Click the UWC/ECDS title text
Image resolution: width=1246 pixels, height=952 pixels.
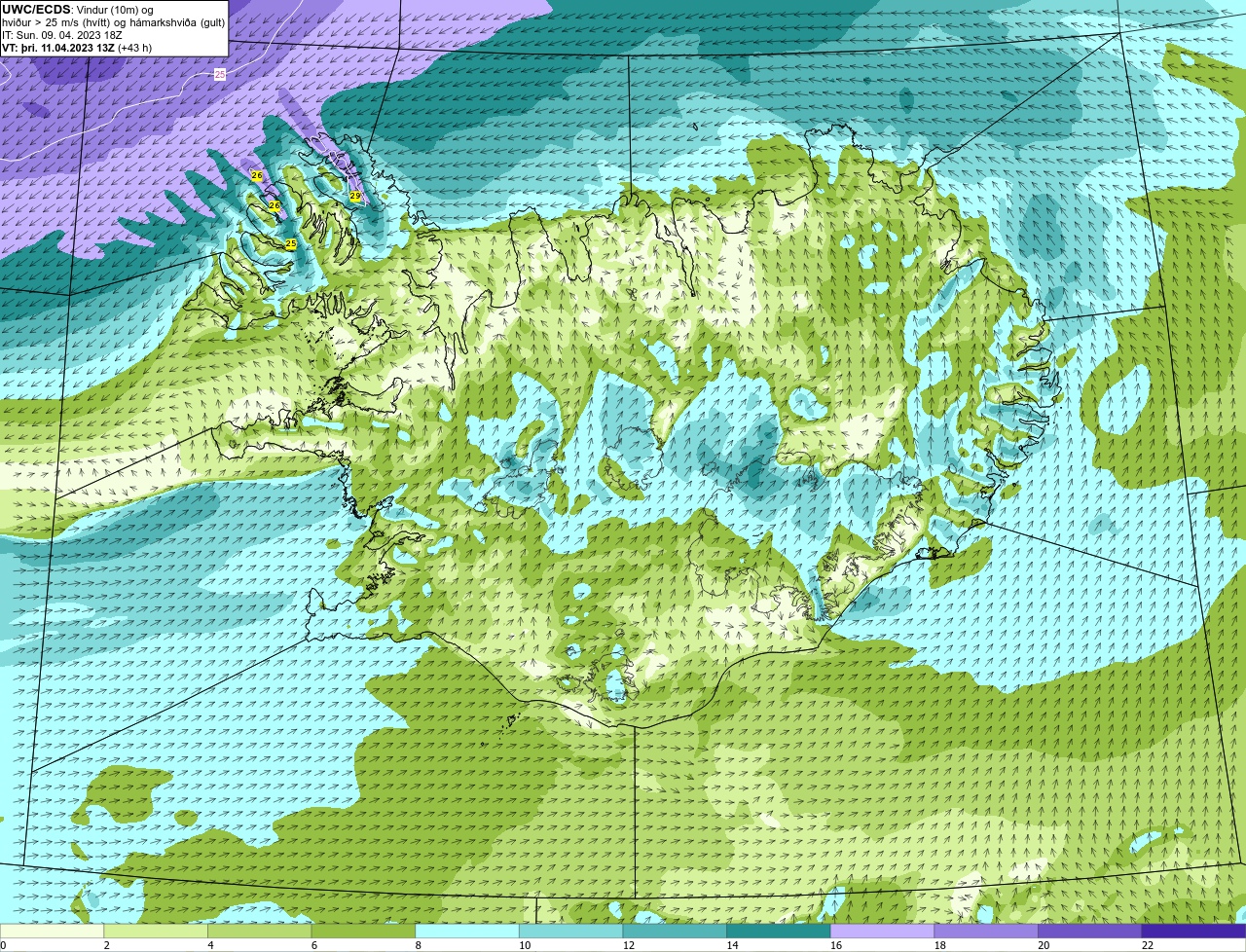click(x=36, y=10)
